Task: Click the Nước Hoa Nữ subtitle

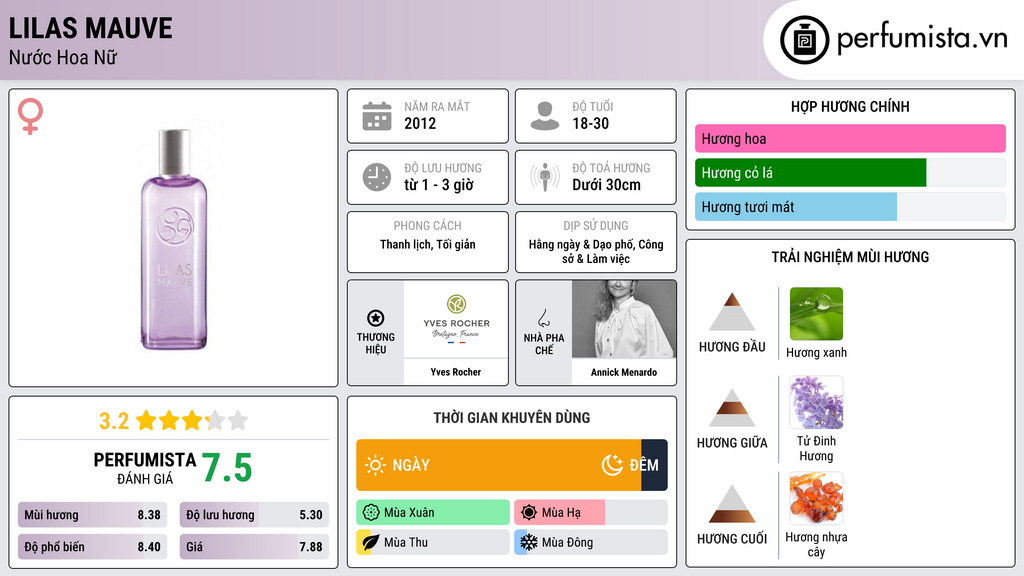Action: pyautogui.click(x=63, y=57)
